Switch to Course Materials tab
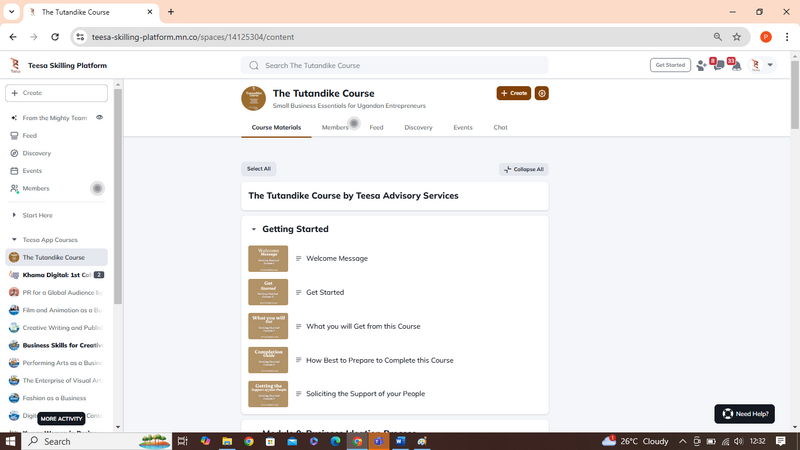Viewport: 800px width, 450px height. (x=276, y=128)
